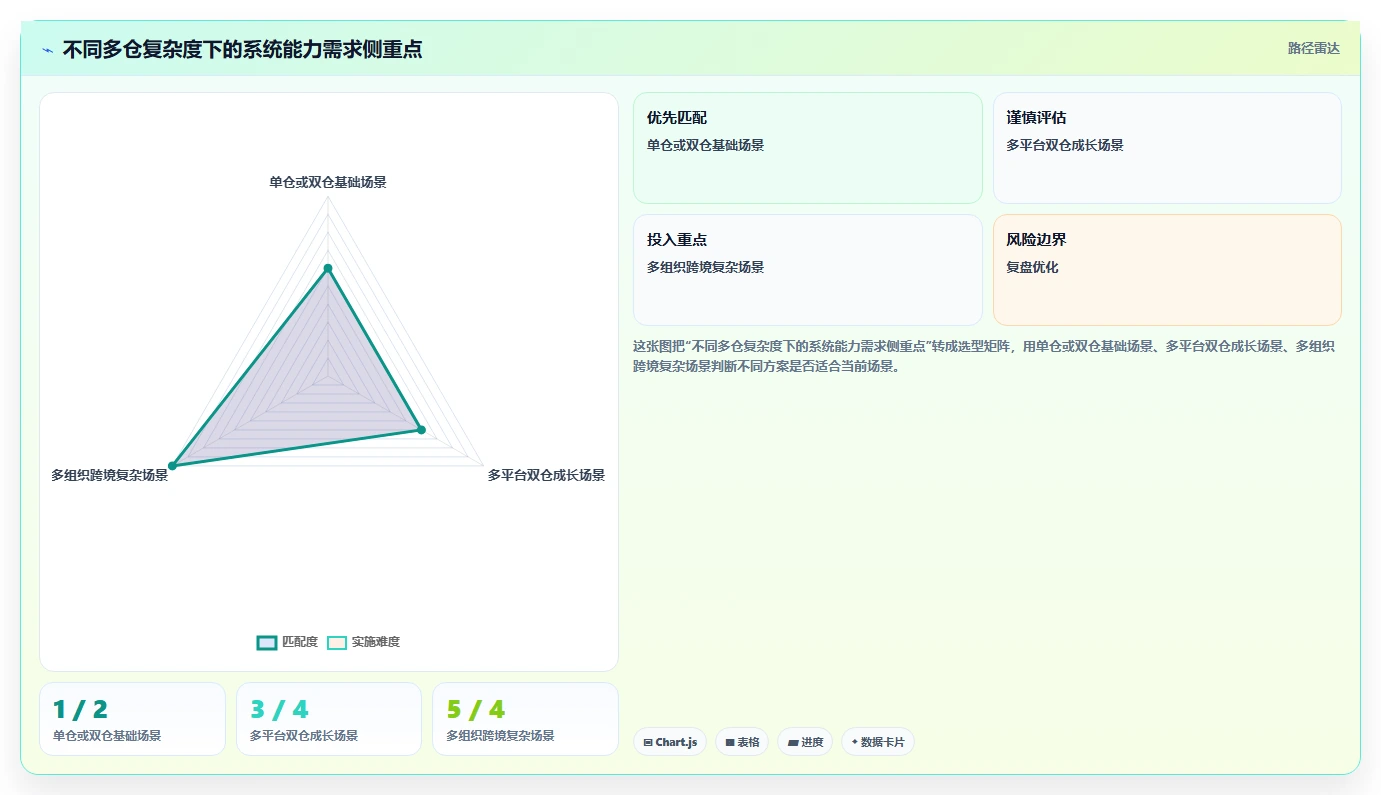Click the radar point at 多平台双仓成长场景
1381x795 pixels.
point(421,430)
